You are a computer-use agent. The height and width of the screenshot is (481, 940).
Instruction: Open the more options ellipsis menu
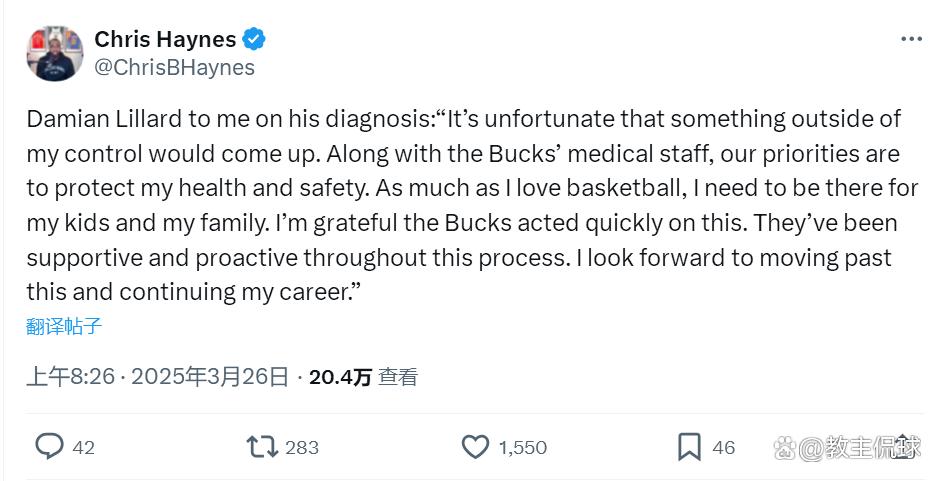[x=911, y=39]
